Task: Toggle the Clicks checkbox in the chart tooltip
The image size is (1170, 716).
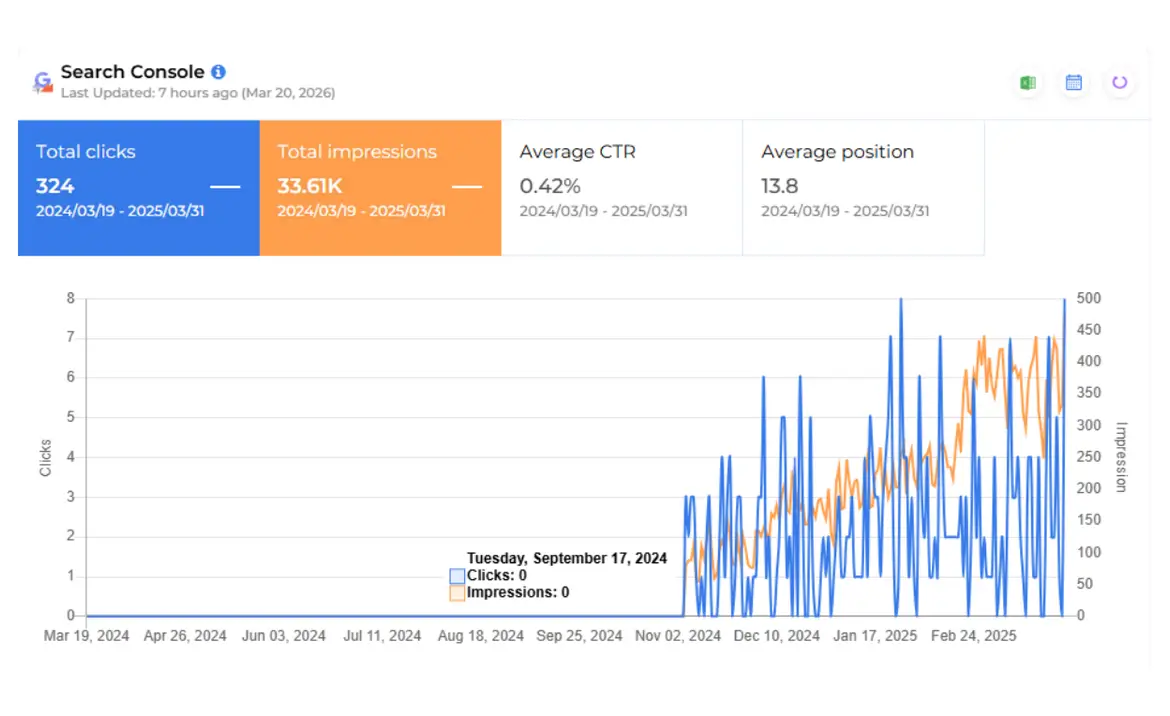Action: pos(458,576)
